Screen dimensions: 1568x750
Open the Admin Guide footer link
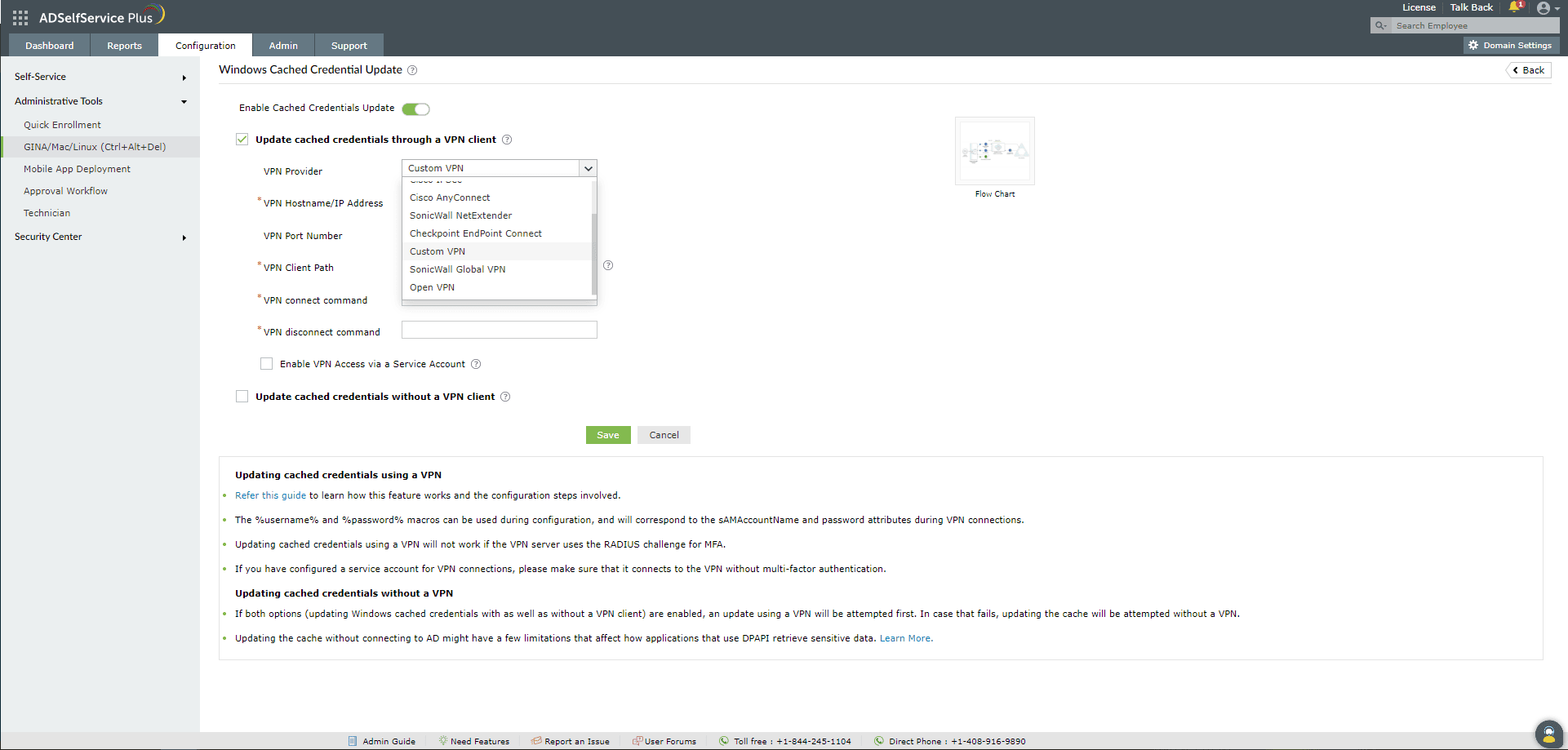(389, 742)
